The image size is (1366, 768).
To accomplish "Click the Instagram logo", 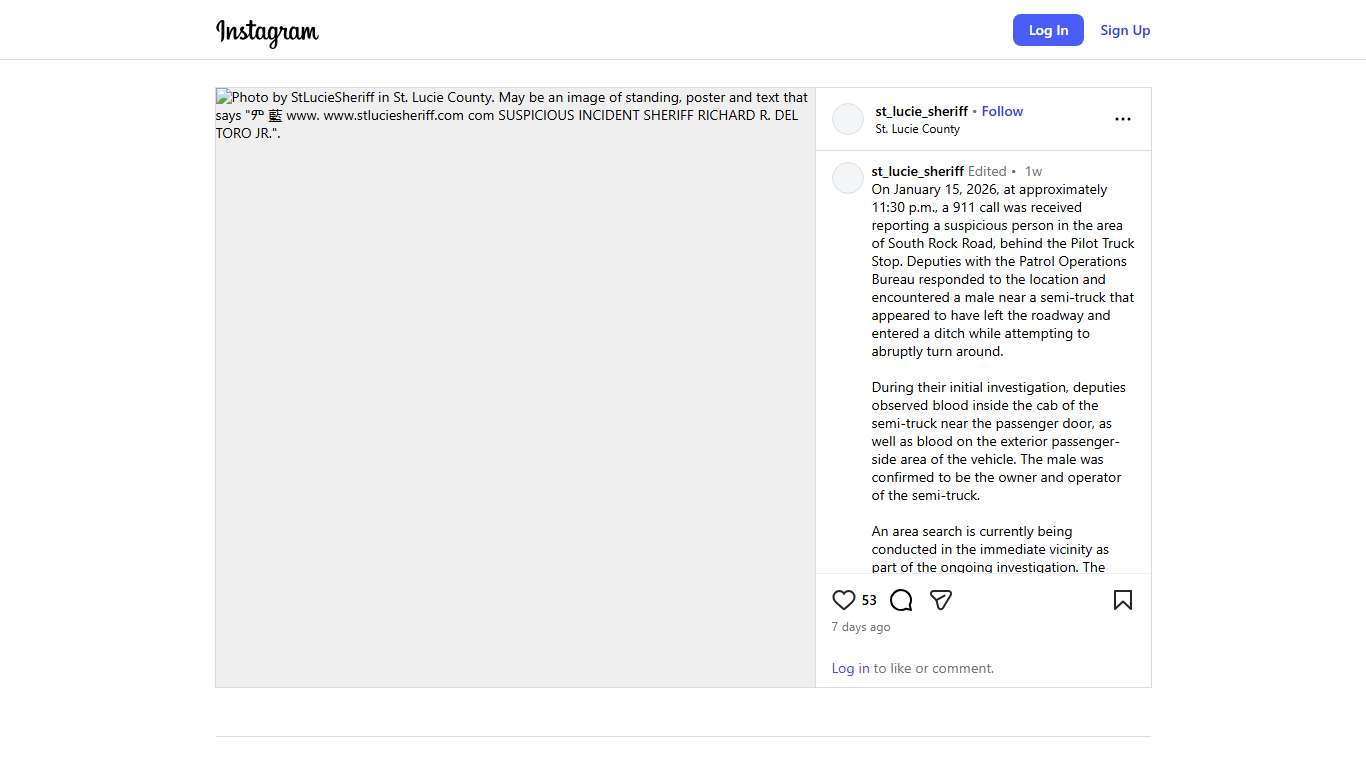I will [x=267, y=31].
